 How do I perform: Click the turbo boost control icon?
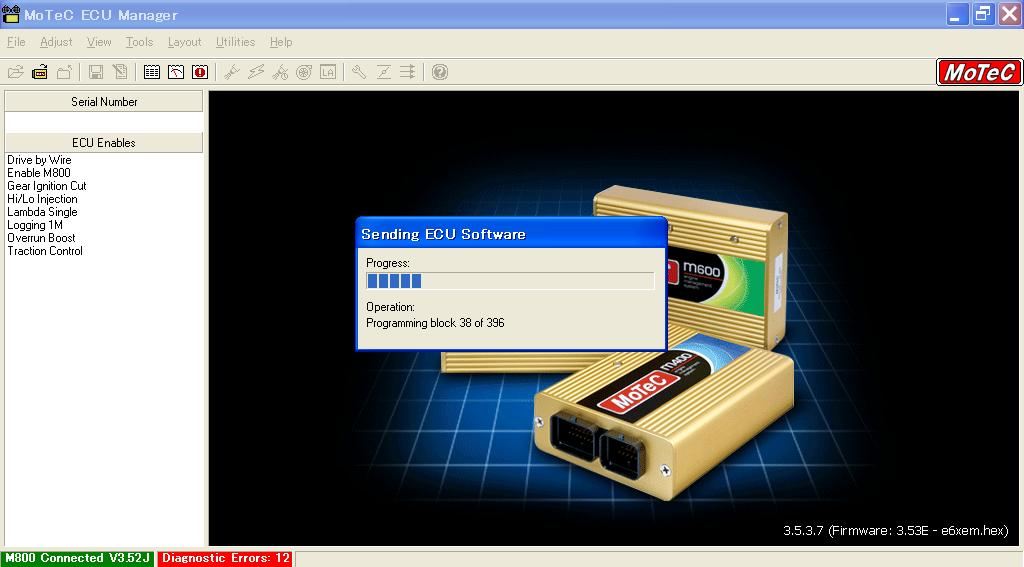tap(304, 72)
